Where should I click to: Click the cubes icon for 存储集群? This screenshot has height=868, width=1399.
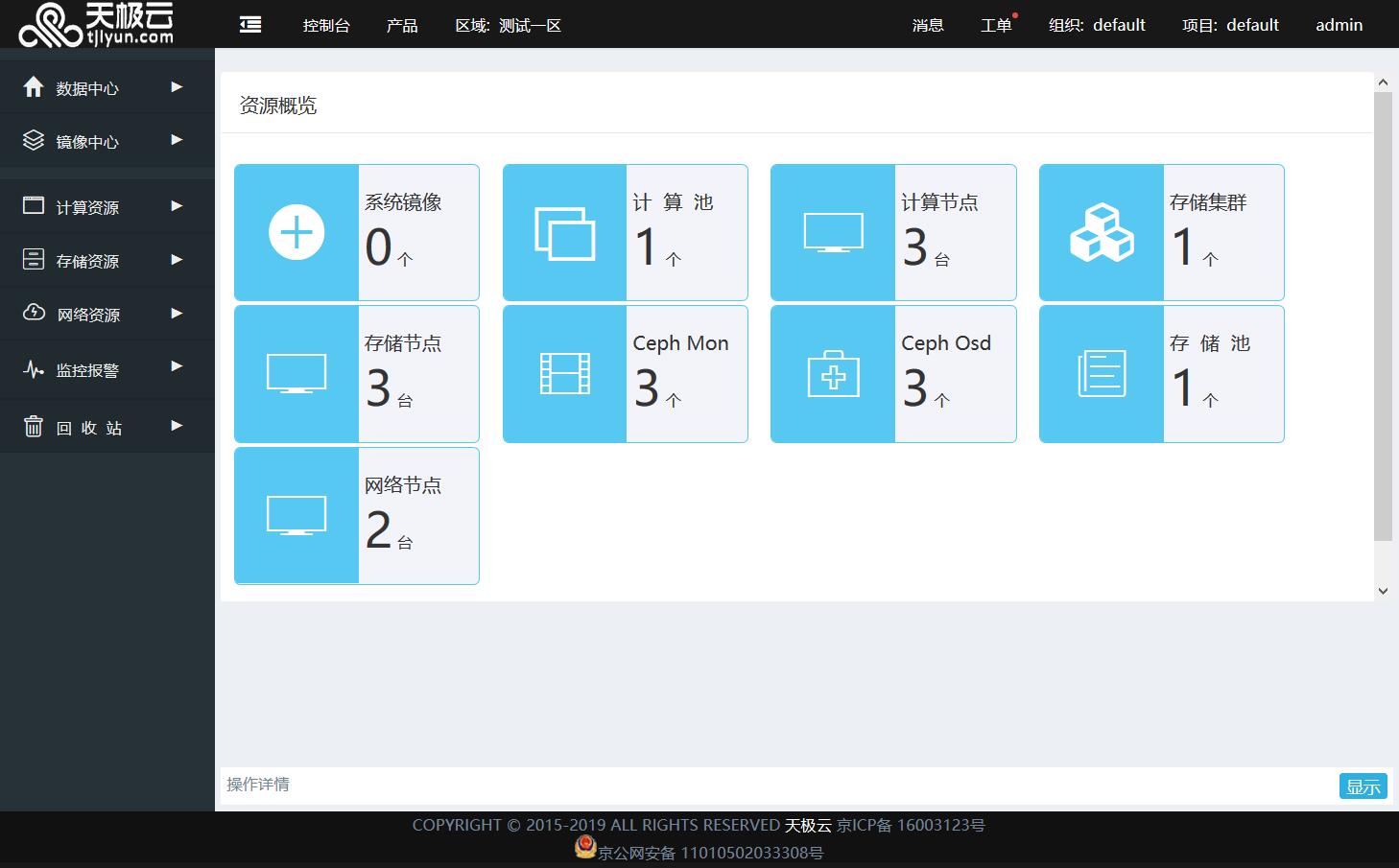point(1101,232)
